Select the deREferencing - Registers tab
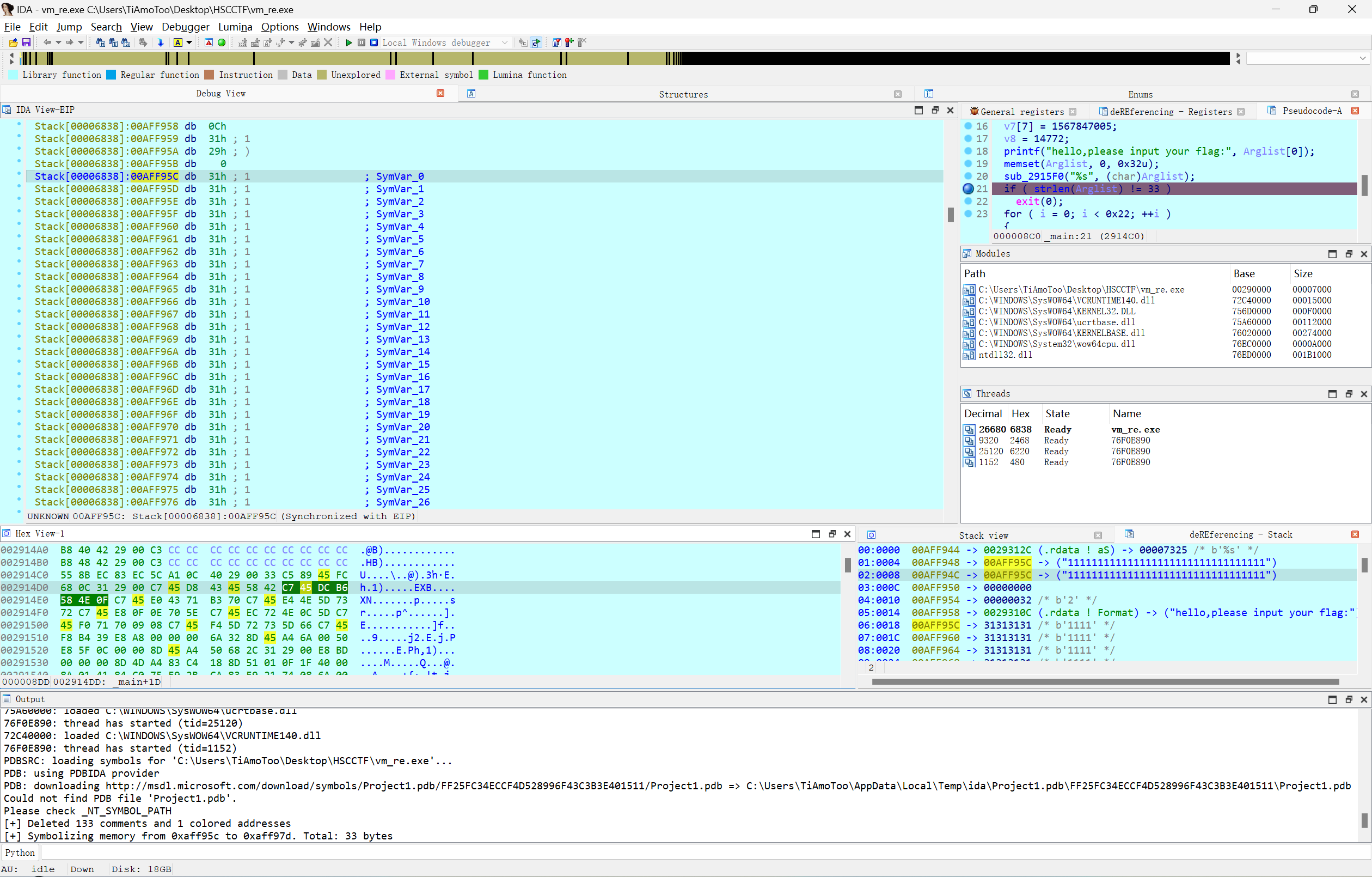Viewport: 1372px width, 877px height. (1171, 112)
